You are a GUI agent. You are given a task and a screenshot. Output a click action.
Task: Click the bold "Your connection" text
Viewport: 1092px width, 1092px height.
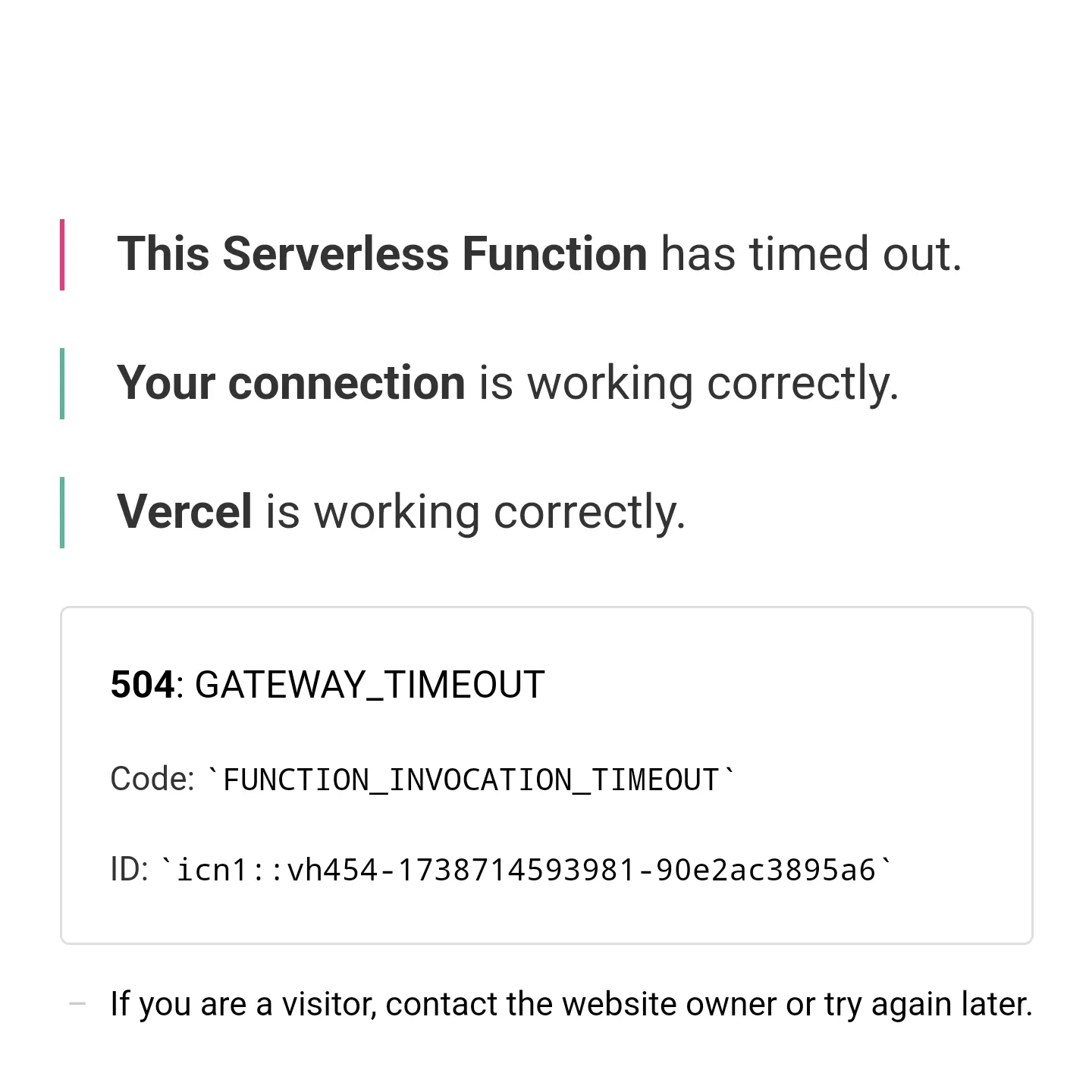tap(291, 383)
